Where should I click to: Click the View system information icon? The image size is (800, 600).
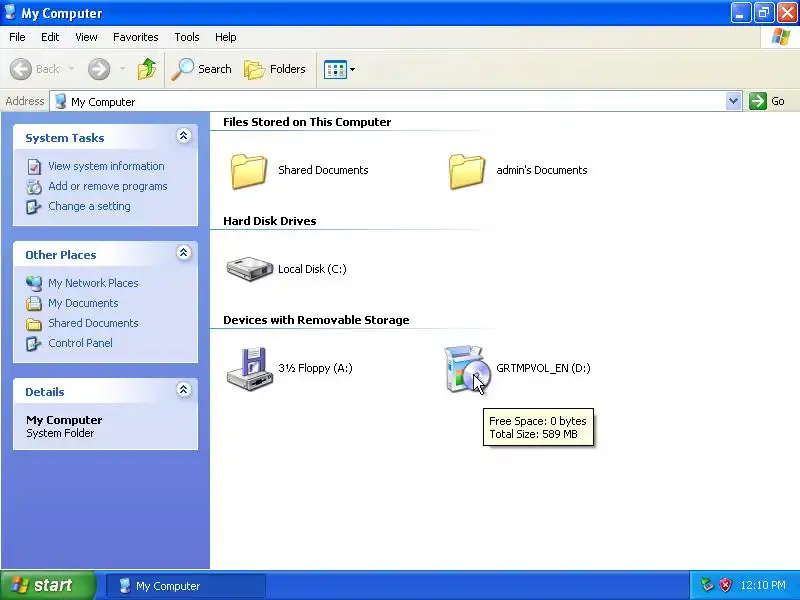tap(34, 166)
